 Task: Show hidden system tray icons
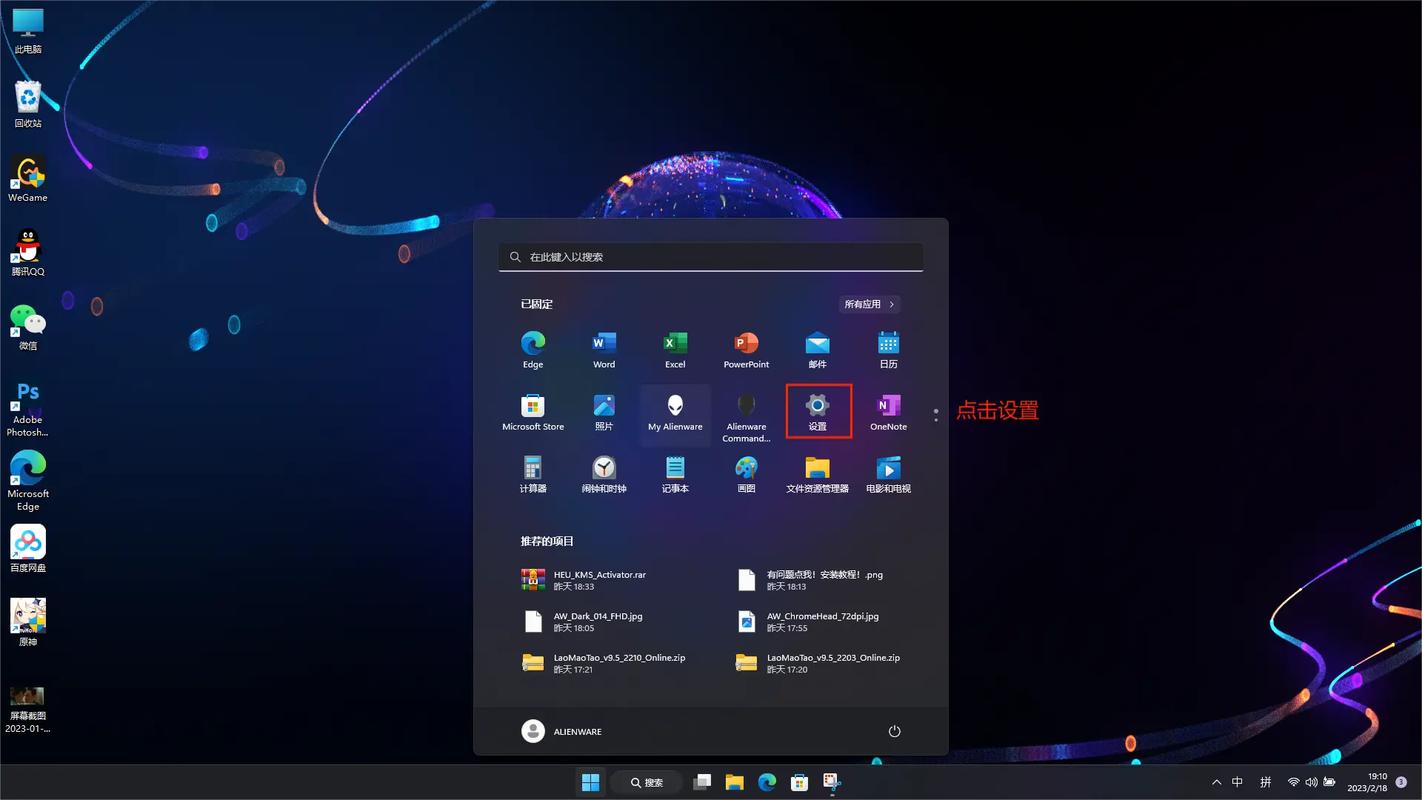(1216, 782)
